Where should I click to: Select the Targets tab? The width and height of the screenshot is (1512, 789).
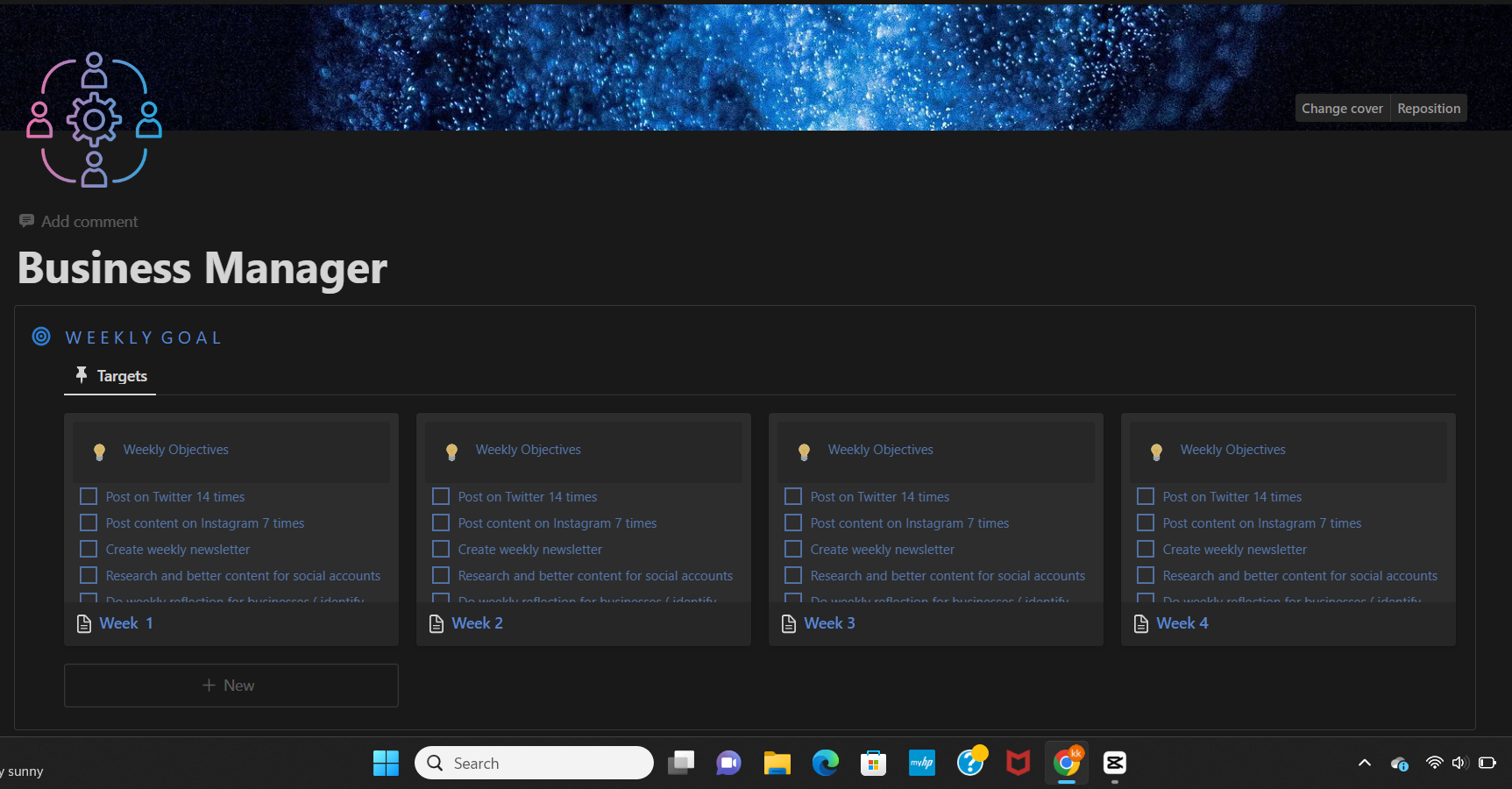click(x=110, y=376)
